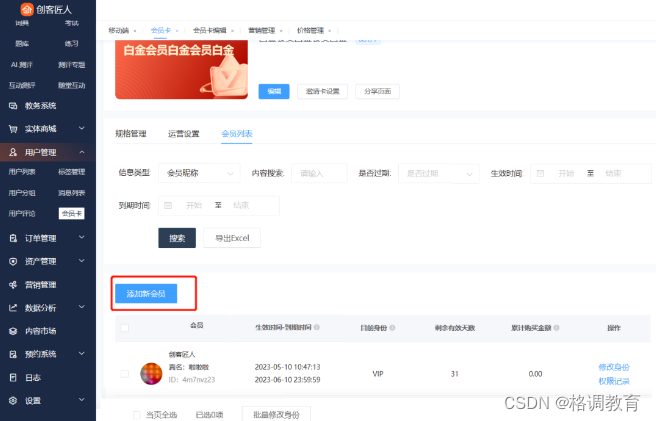Click the 教务系统 sidebar icon
The width and height of the screenshot is (656, 421).
[x=13, y=106]
